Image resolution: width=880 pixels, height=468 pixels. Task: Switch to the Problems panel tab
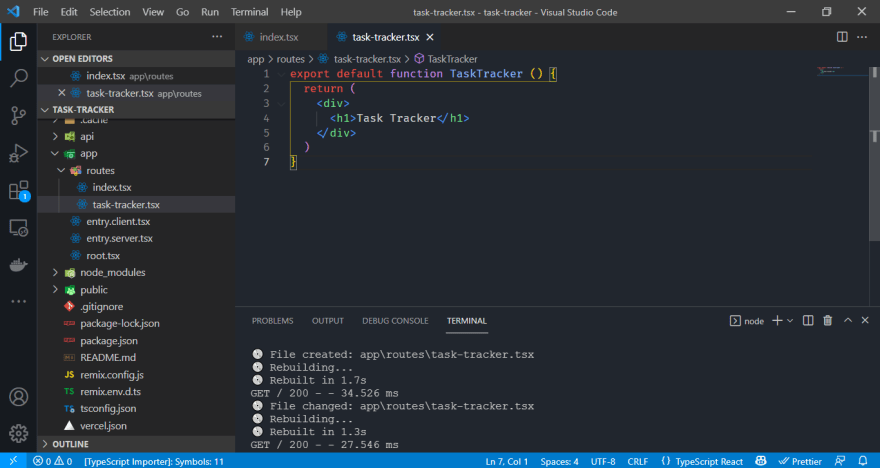point(272,321)
